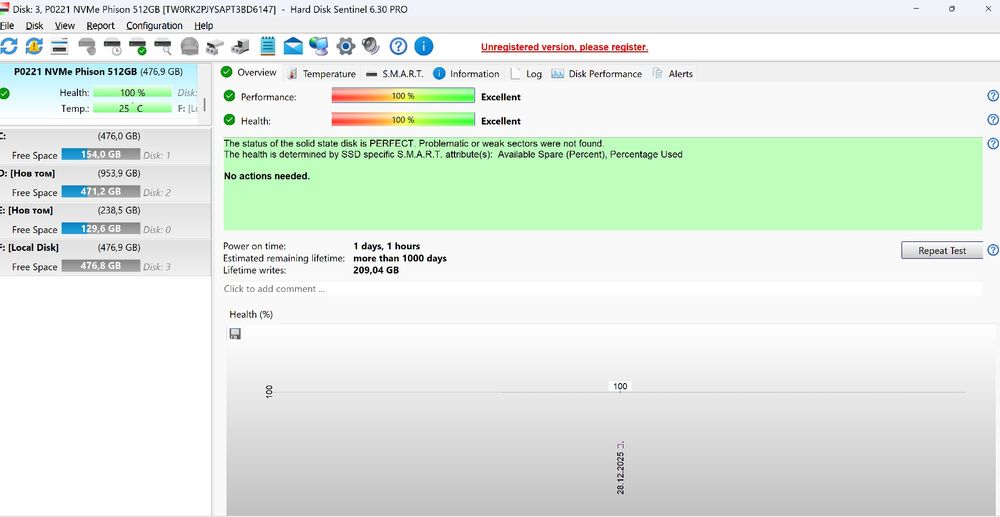This screenshot has height=517, width=1000.
Task: Select the E: [Нов том] drive entry
Action: [x=105, y=219]
